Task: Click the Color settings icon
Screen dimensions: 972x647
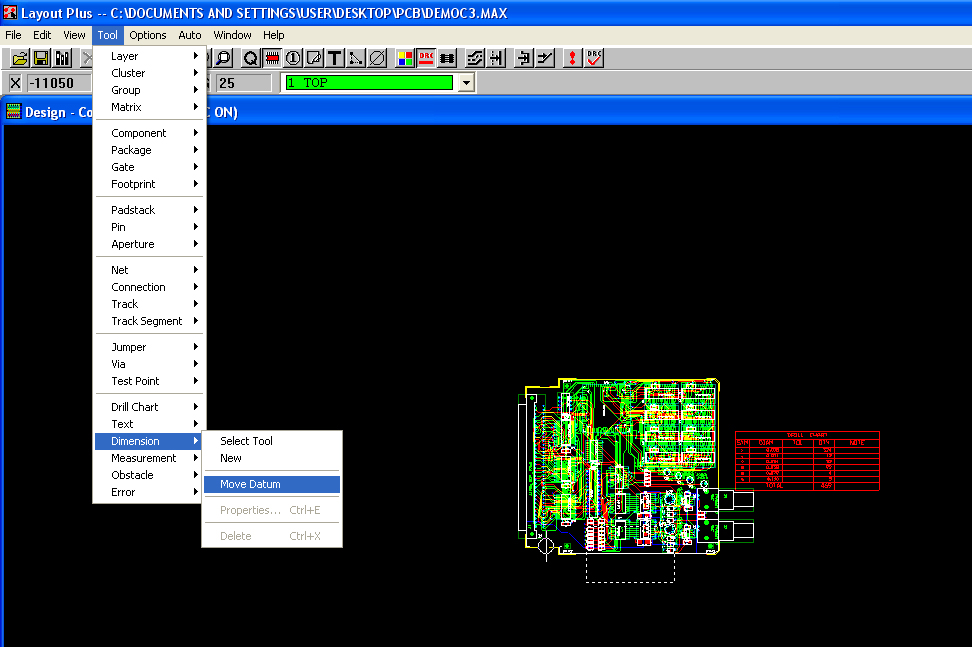Action: click(x=405, y=59)
